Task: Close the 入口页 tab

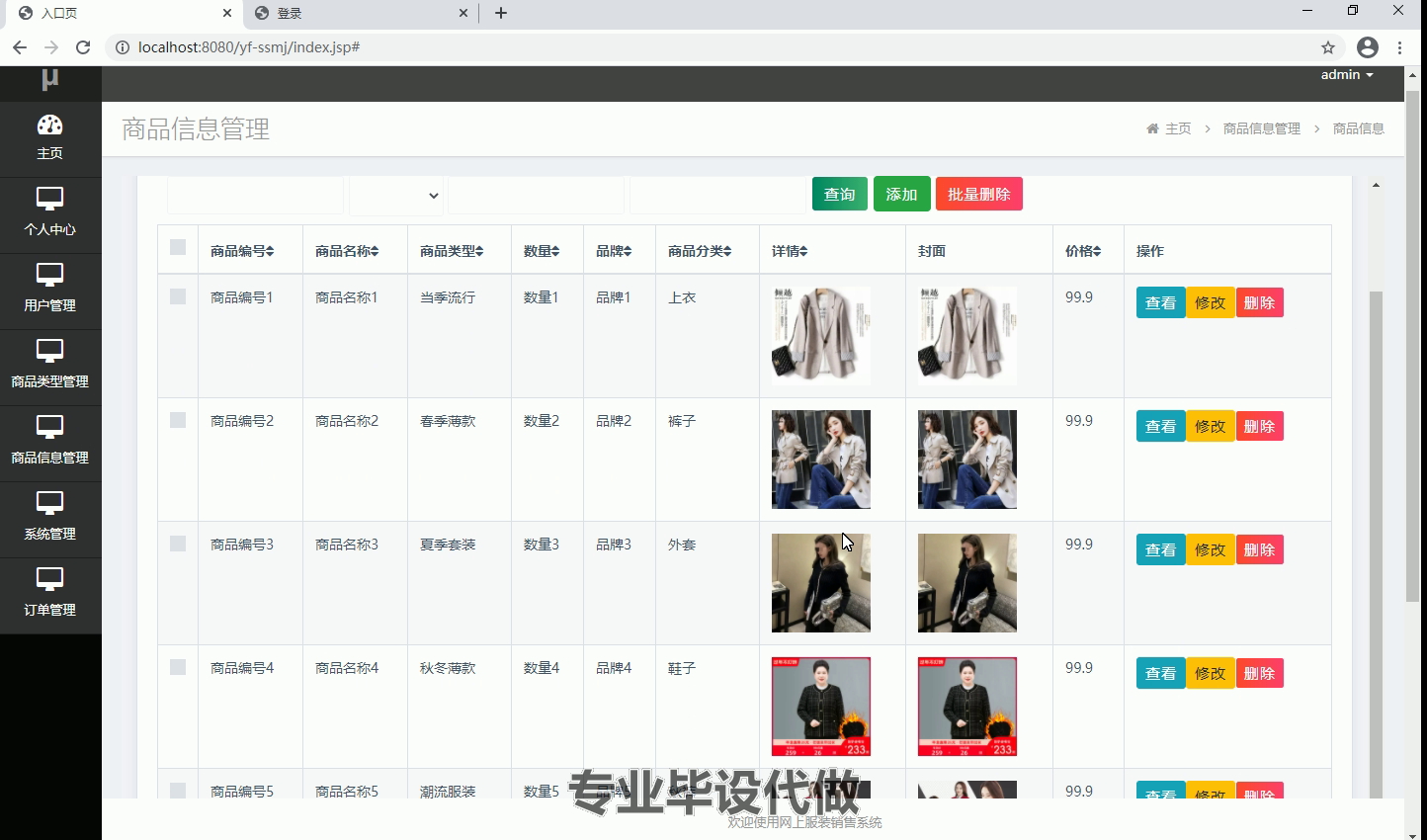Action: [227, 13]
